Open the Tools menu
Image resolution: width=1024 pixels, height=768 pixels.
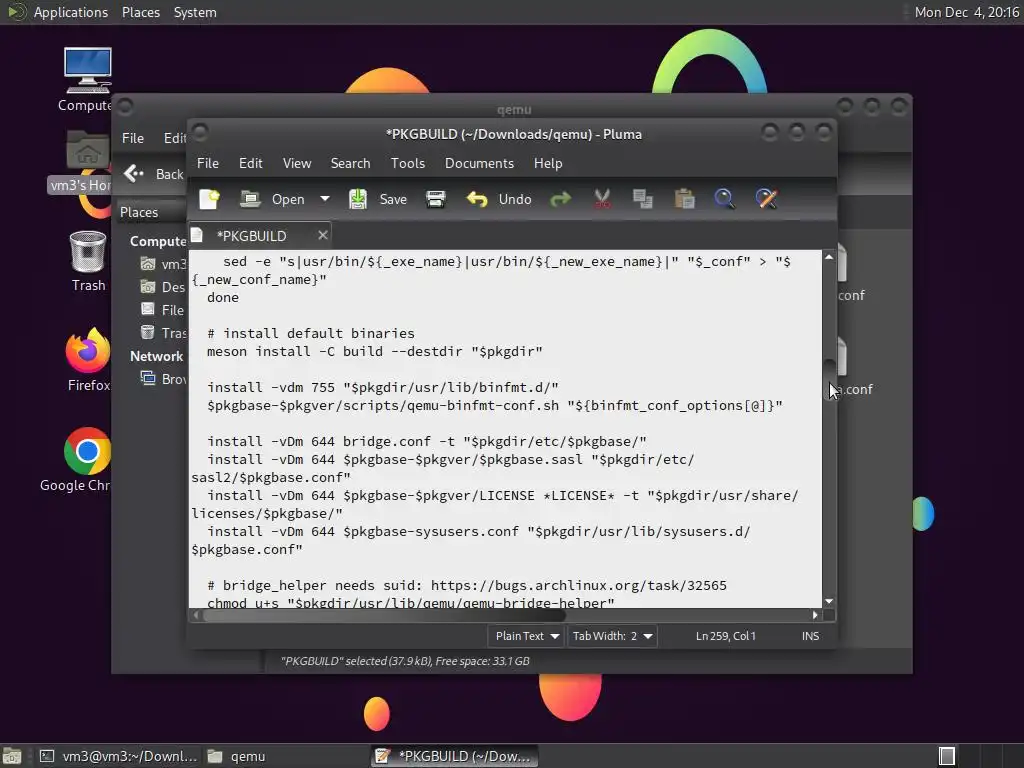point(408,163)
